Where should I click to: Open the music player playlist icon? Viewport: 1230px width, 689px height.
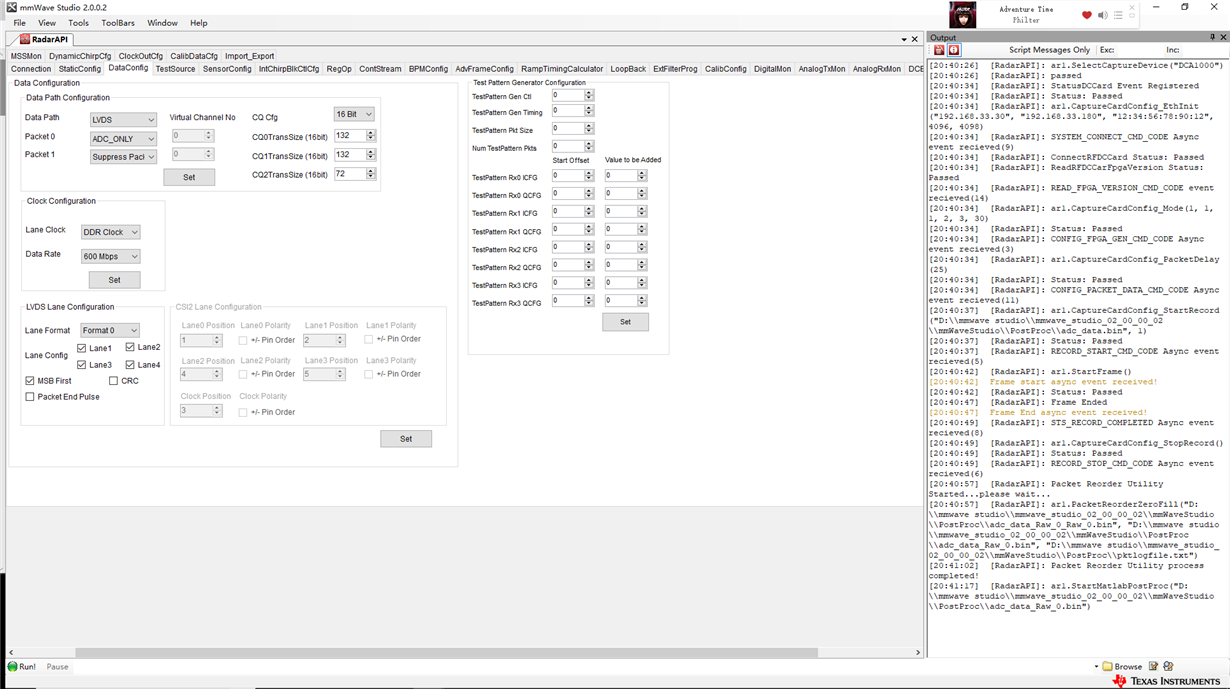1119,15
